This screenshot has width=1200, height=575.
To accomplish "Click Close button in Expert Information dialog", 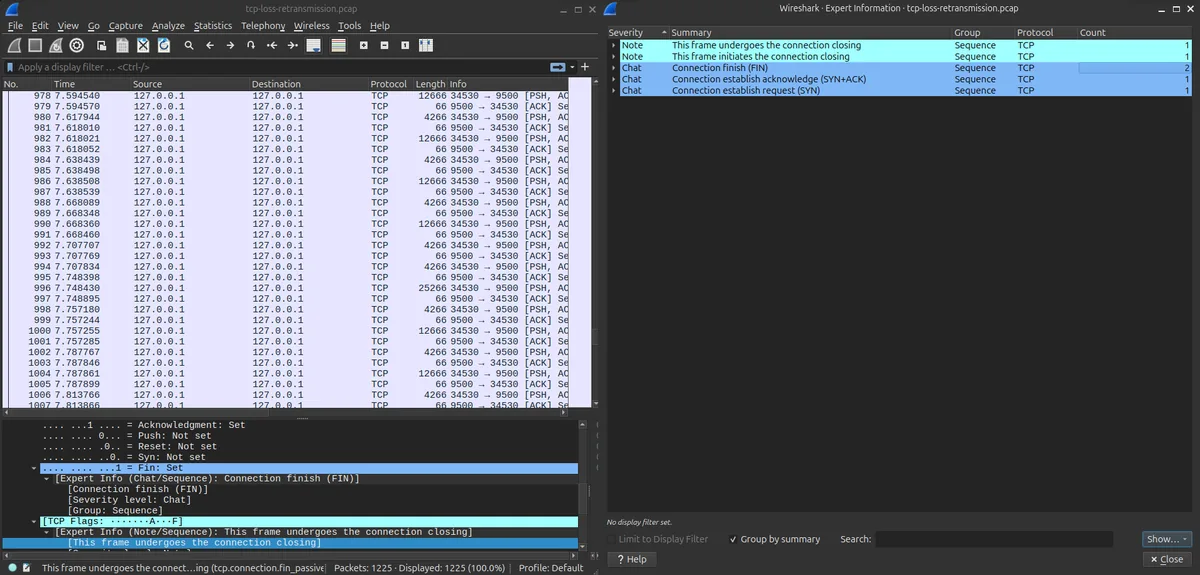I will pos(1166,559).
